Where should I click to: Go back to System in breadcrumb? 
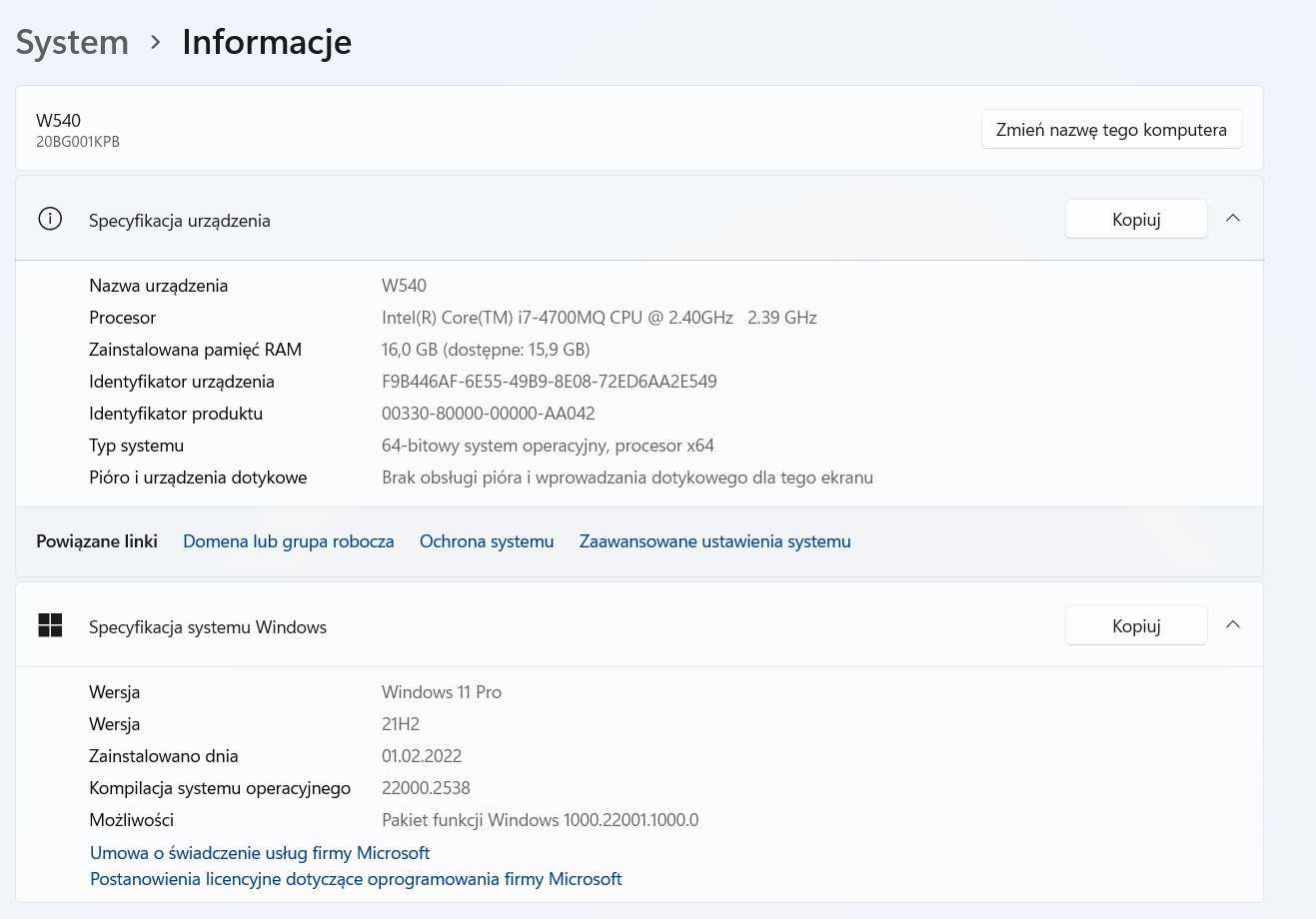pos(72,42)
